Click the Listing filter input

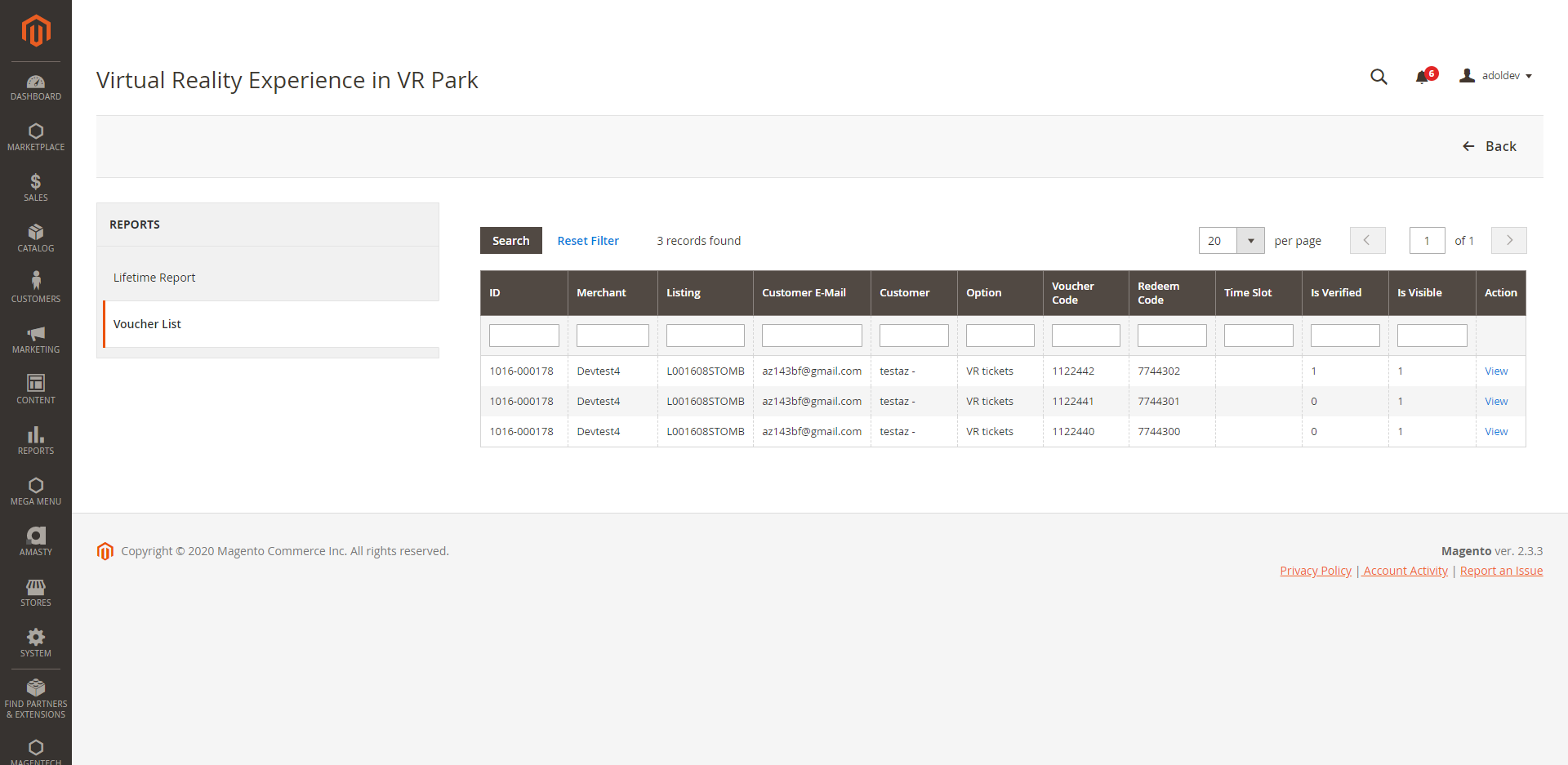point(706,336)
